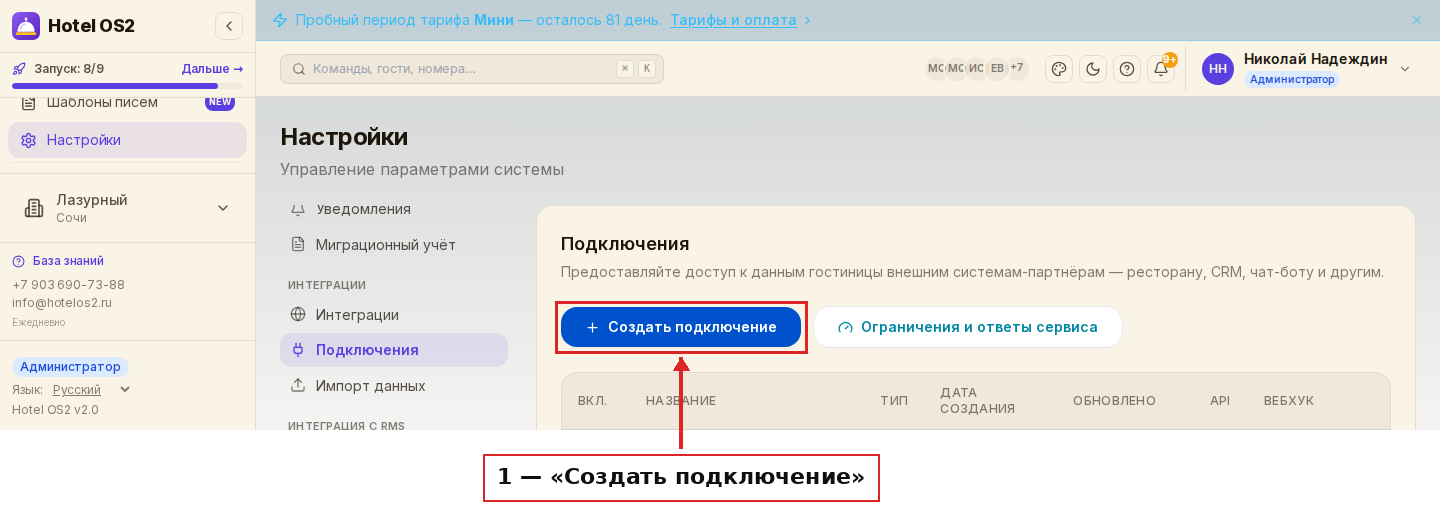Focus the commands and guests search field
The width and height of the screenshot is (1440, 525).
point(472,69)
